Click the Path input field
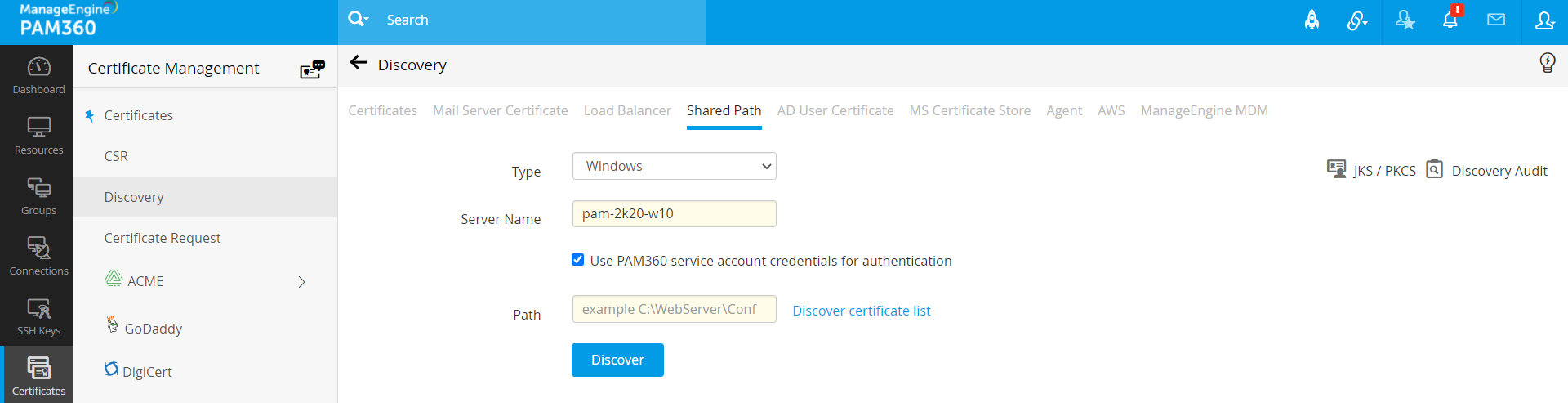The width and height of the screenshot is (1568, 403). click(675, 309)
